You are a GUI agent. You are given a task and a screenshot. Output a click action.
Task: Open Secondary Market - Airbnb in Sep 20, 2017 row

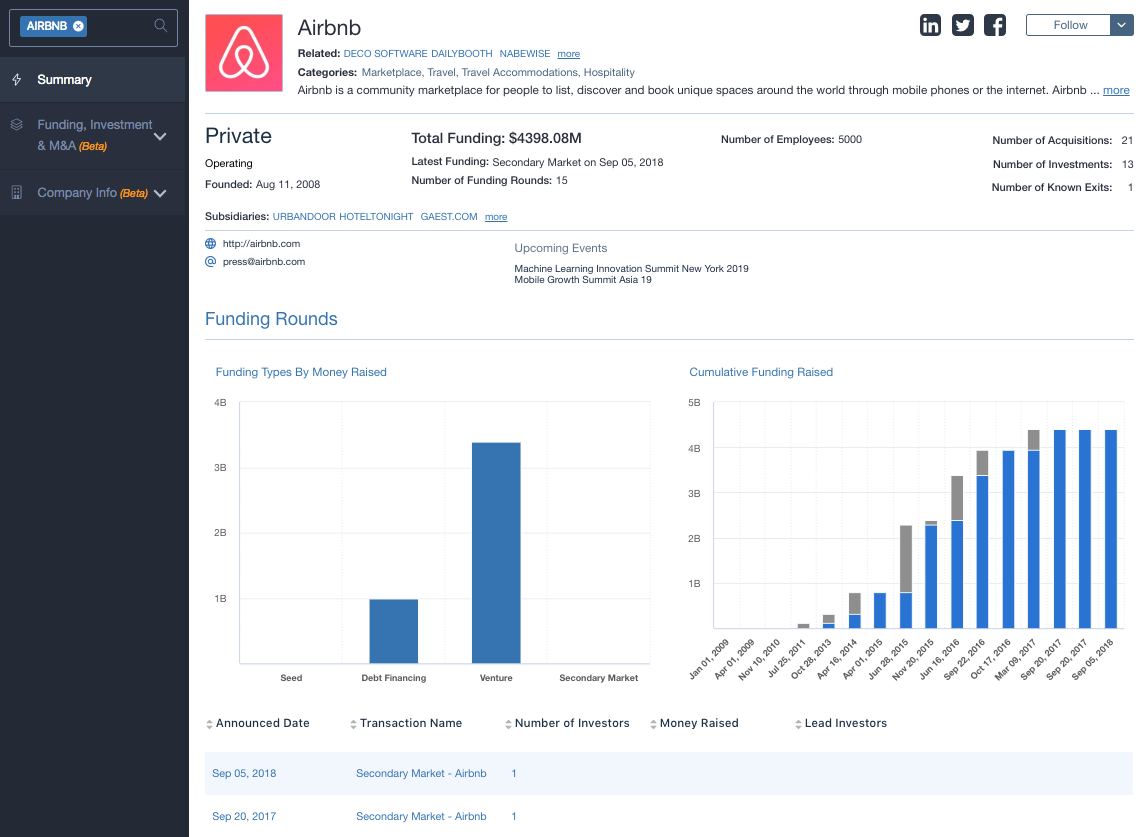point(421,817)
